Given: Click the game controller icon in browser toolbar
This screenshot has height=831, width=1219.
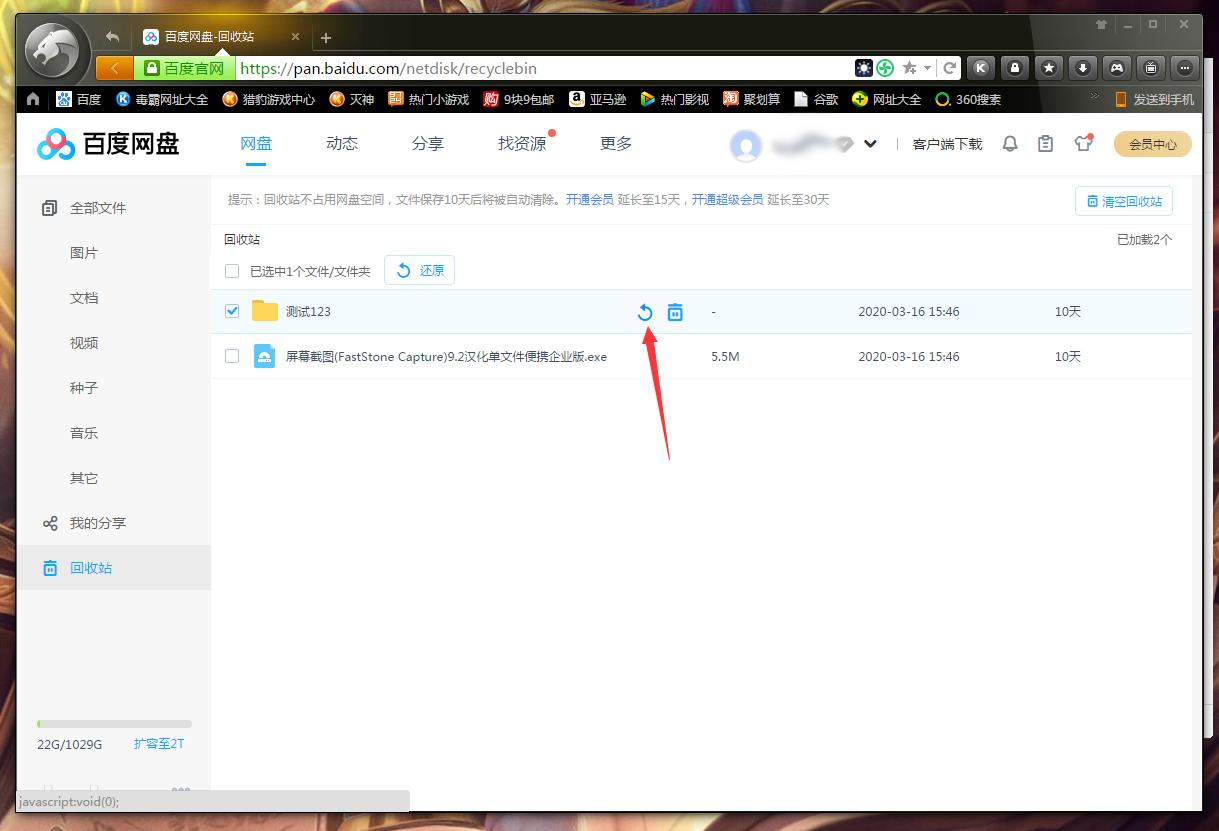Looking at the screenshot, I should click(x=1115, y=67).
